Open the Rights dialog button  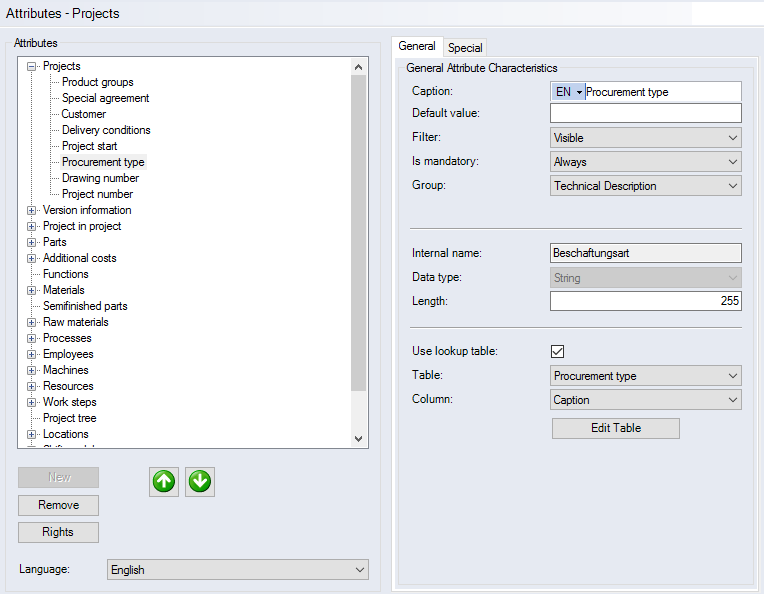(x=58, y=532)
